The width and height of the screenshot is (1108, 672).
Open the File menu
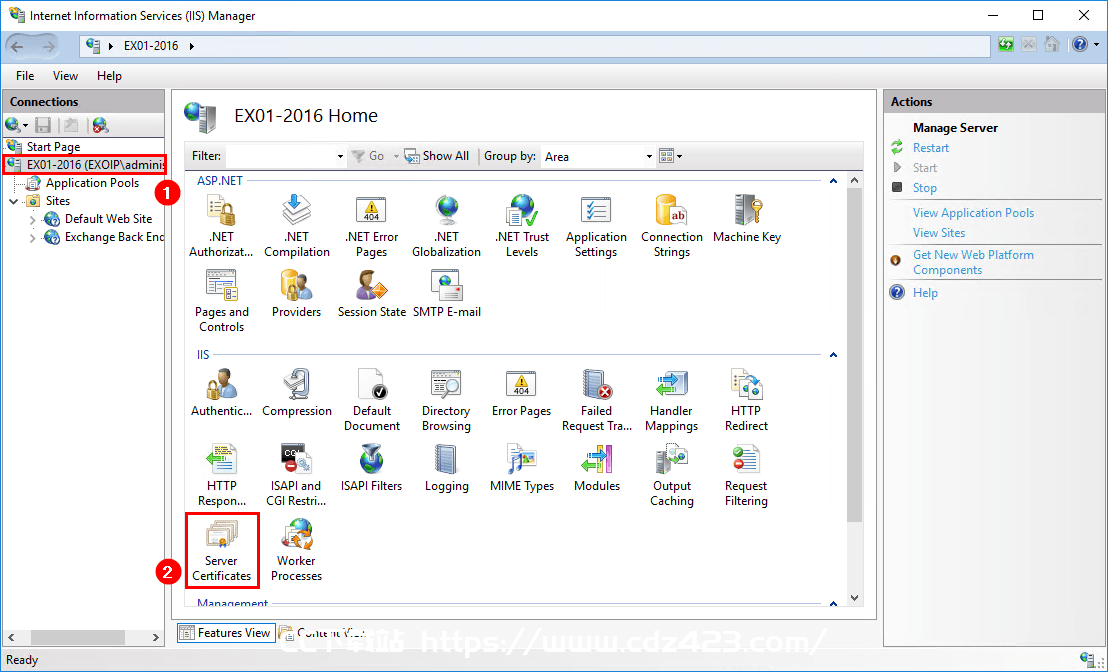click(25, 76)
